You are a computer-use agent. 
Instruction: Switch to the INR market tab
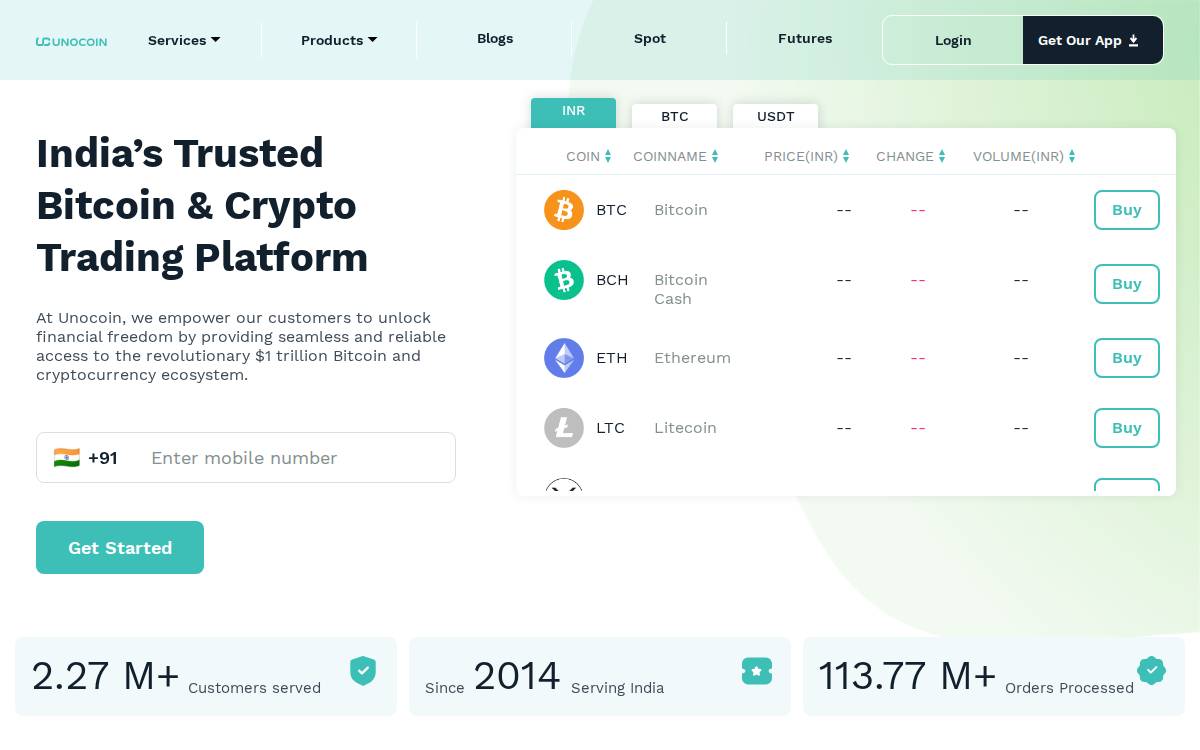click(x=573, y=112)
